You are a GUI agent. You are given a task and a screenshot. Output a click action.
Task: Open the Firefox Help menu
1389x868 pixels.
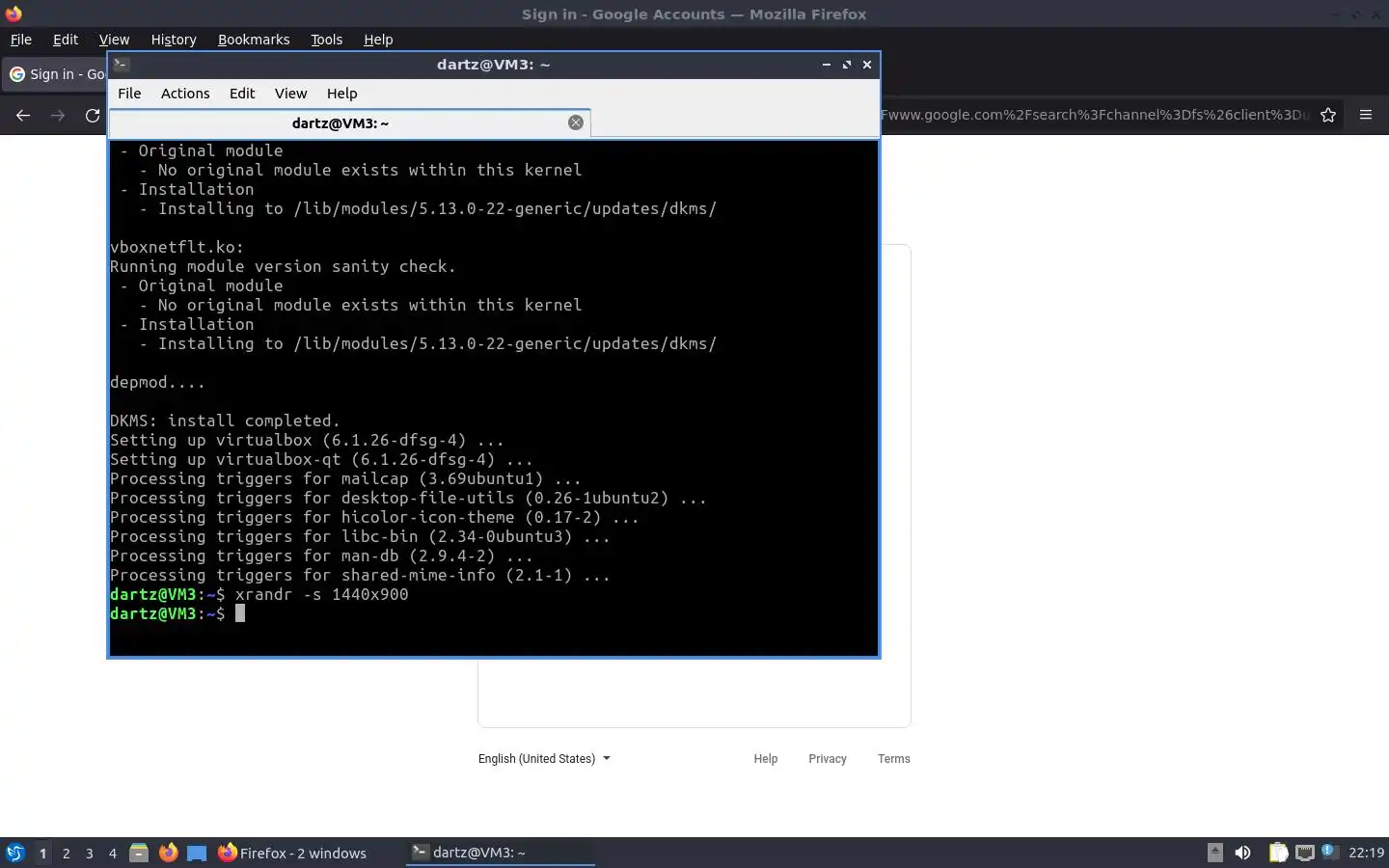coord(378,40)
